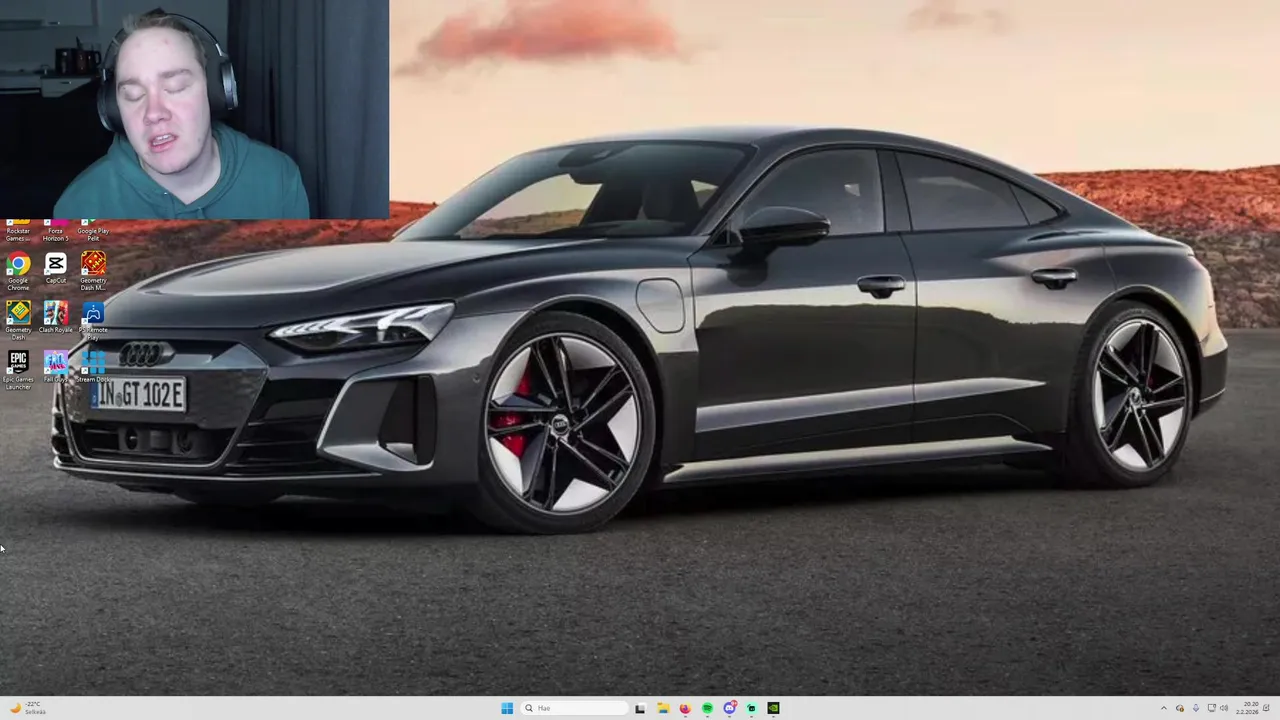Open the Rockstar Games desktop shortcut
1280x720 pixels.
pos(18,230)
